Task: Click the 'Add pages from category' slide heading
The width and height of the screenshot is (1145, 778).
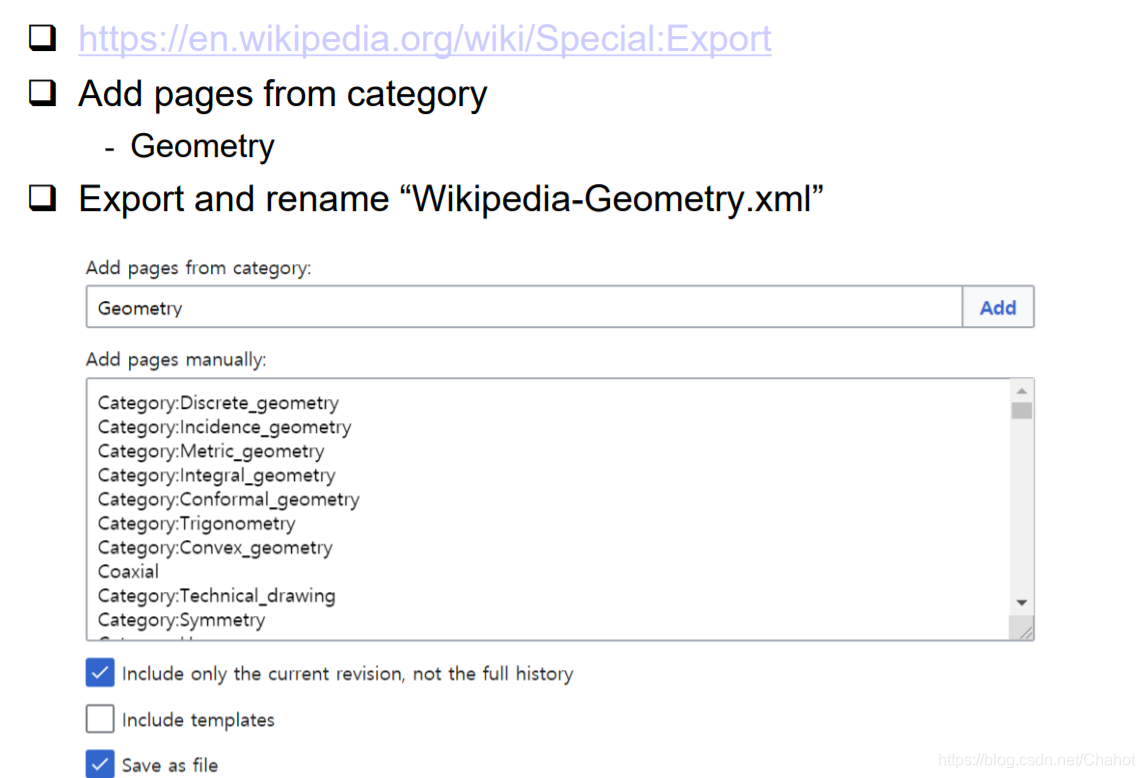Action: point(283,95)
